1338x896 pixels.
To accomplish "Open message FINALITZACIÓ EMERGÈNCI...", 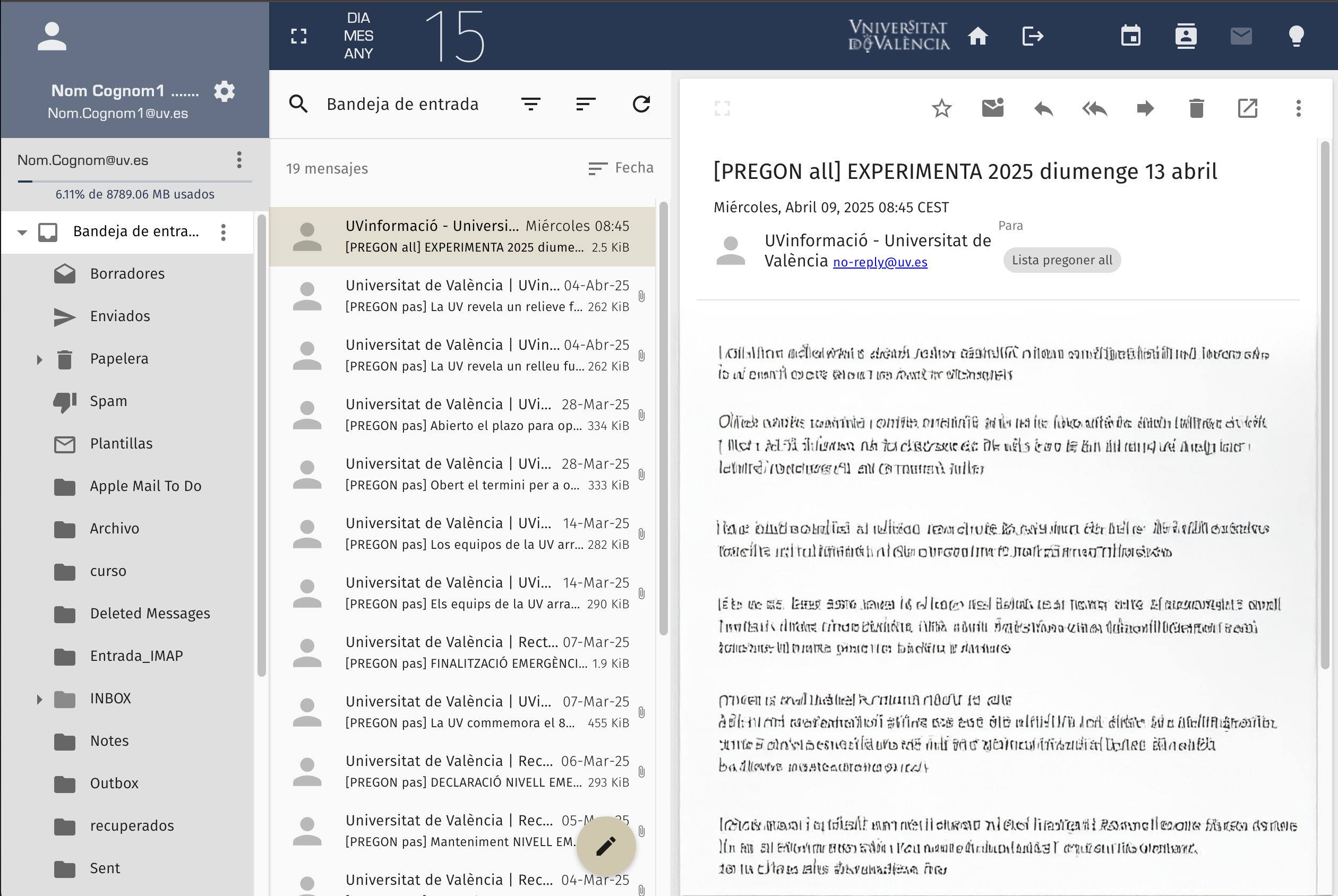I will [x=462, y=652].
